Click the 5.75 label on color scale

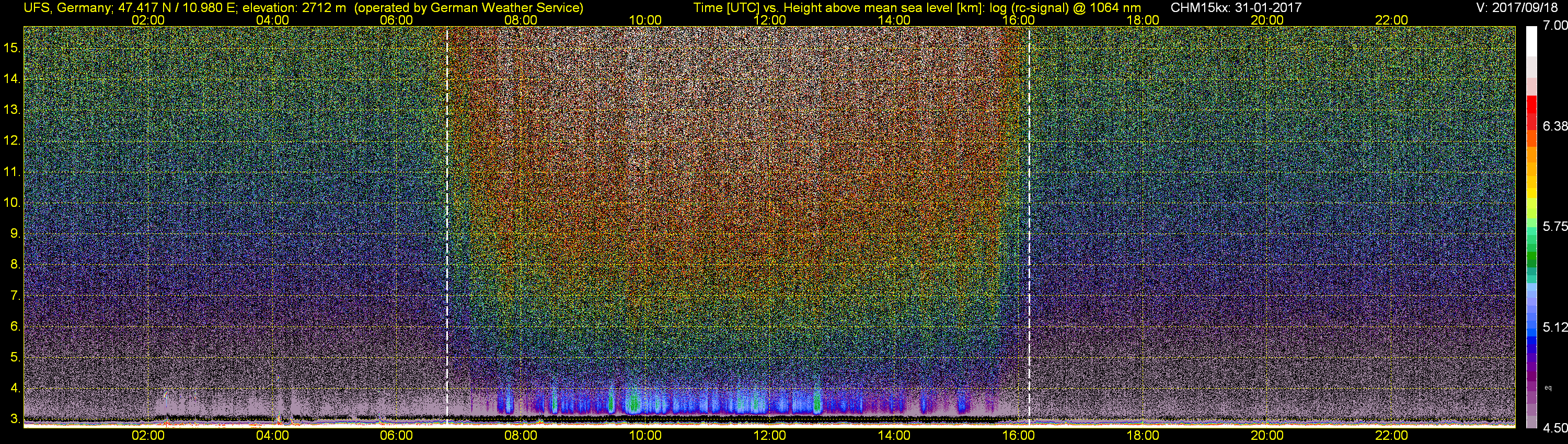[x=1555, y=226]
